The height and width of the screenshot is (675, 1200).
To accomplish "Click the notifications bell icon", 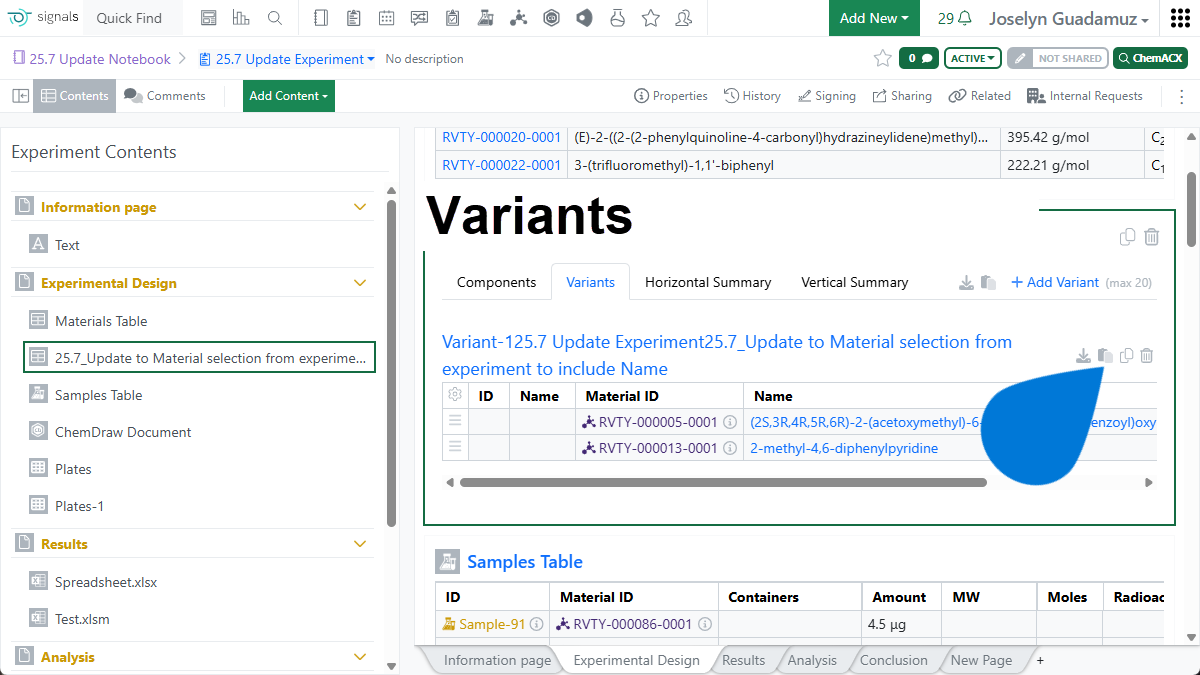I will 965,18.
